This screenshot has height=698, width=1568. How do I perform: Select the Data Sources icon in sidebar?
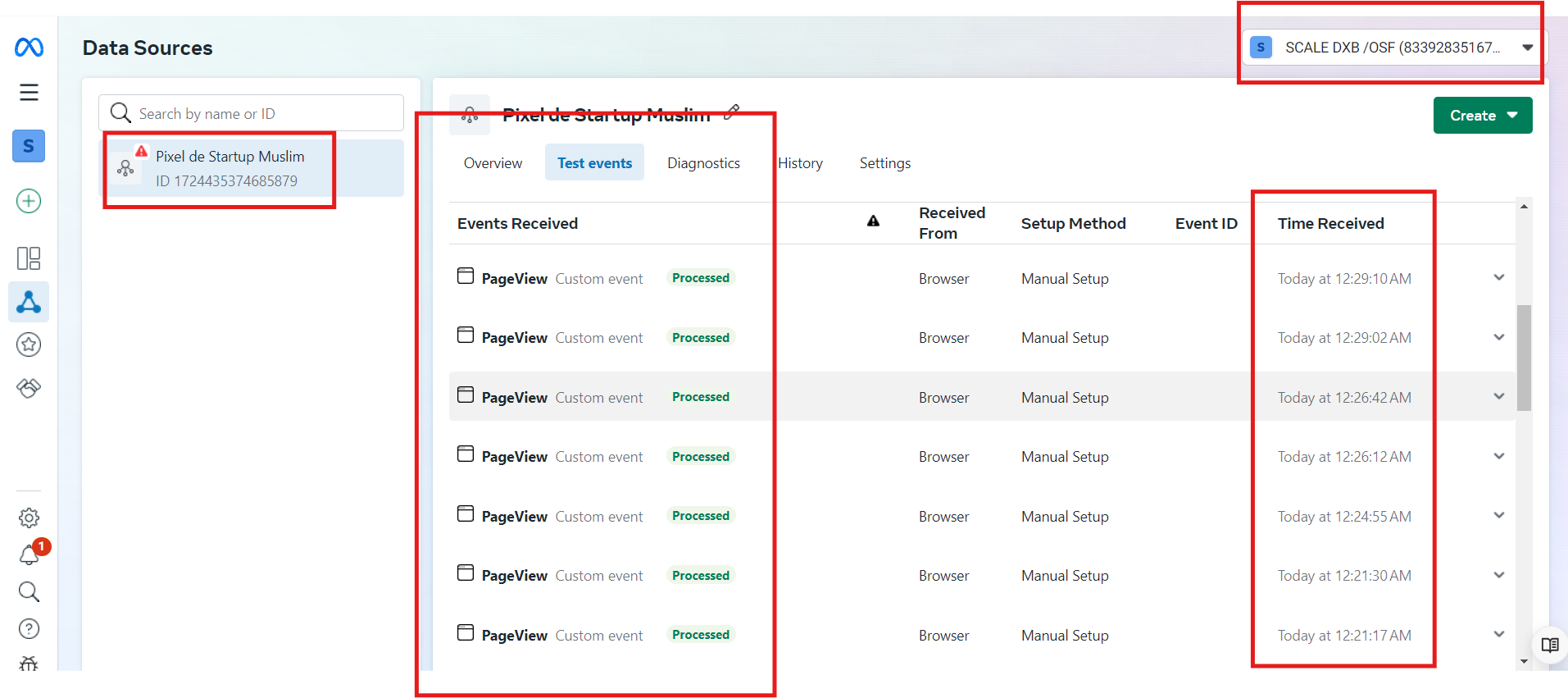coord(29,302)
